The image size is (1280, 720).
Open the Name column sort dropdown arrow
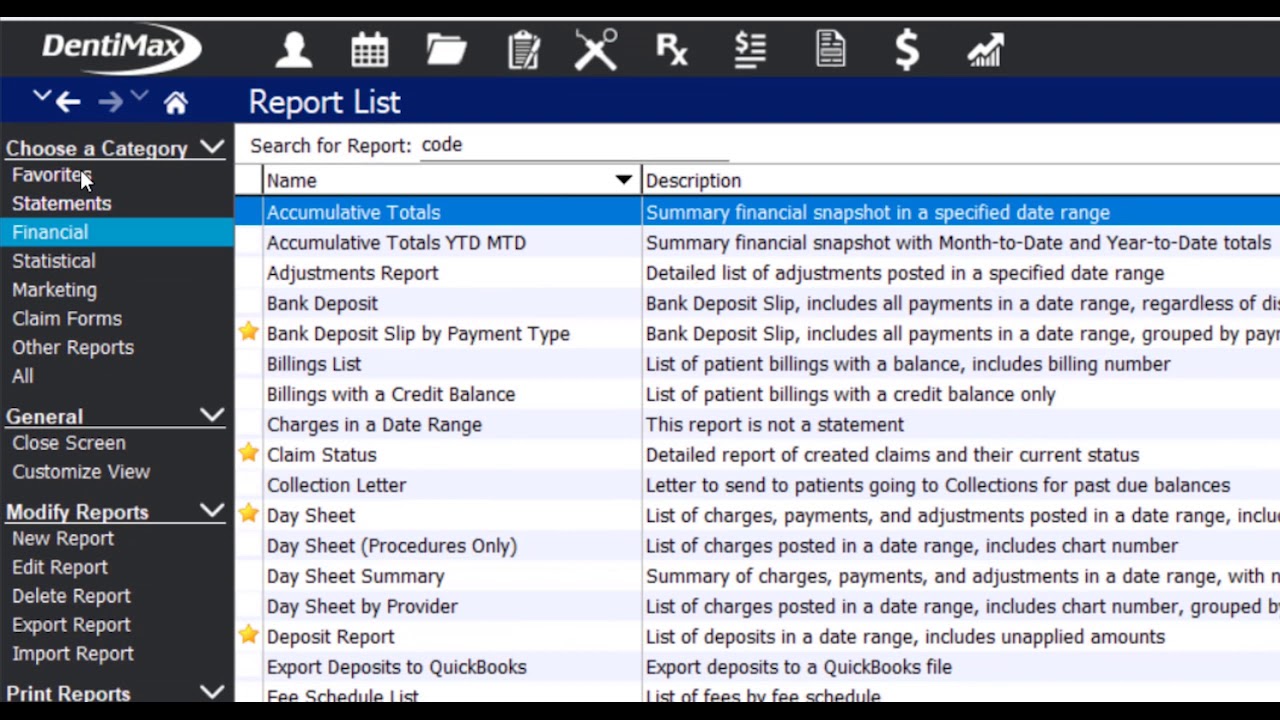(624, 180)
